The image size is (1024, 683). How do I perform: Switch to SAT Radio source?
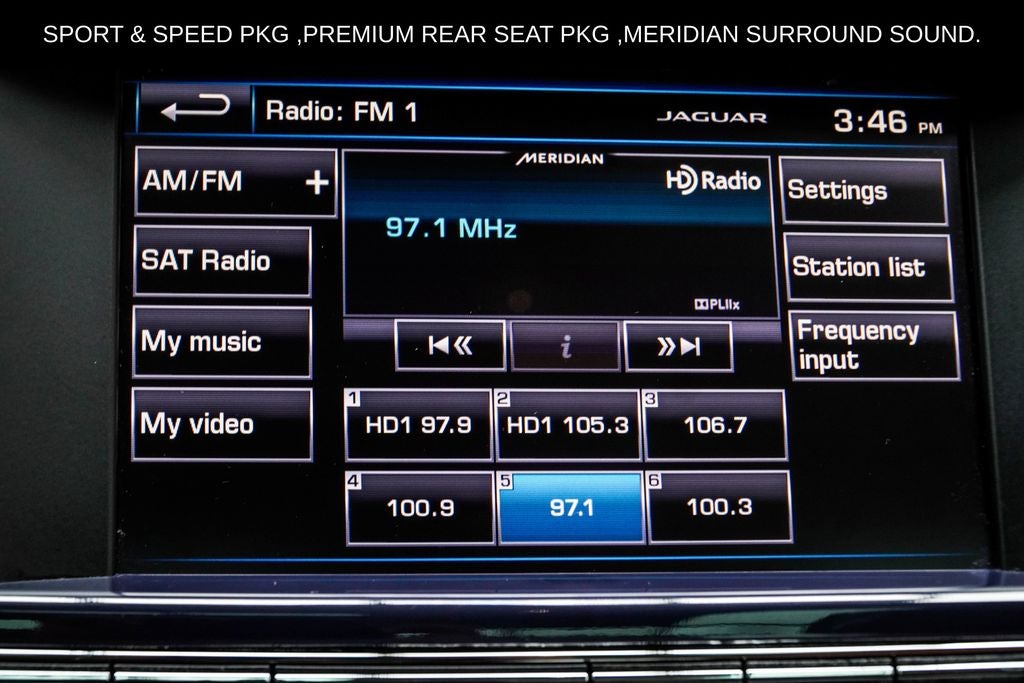(222, 261)
